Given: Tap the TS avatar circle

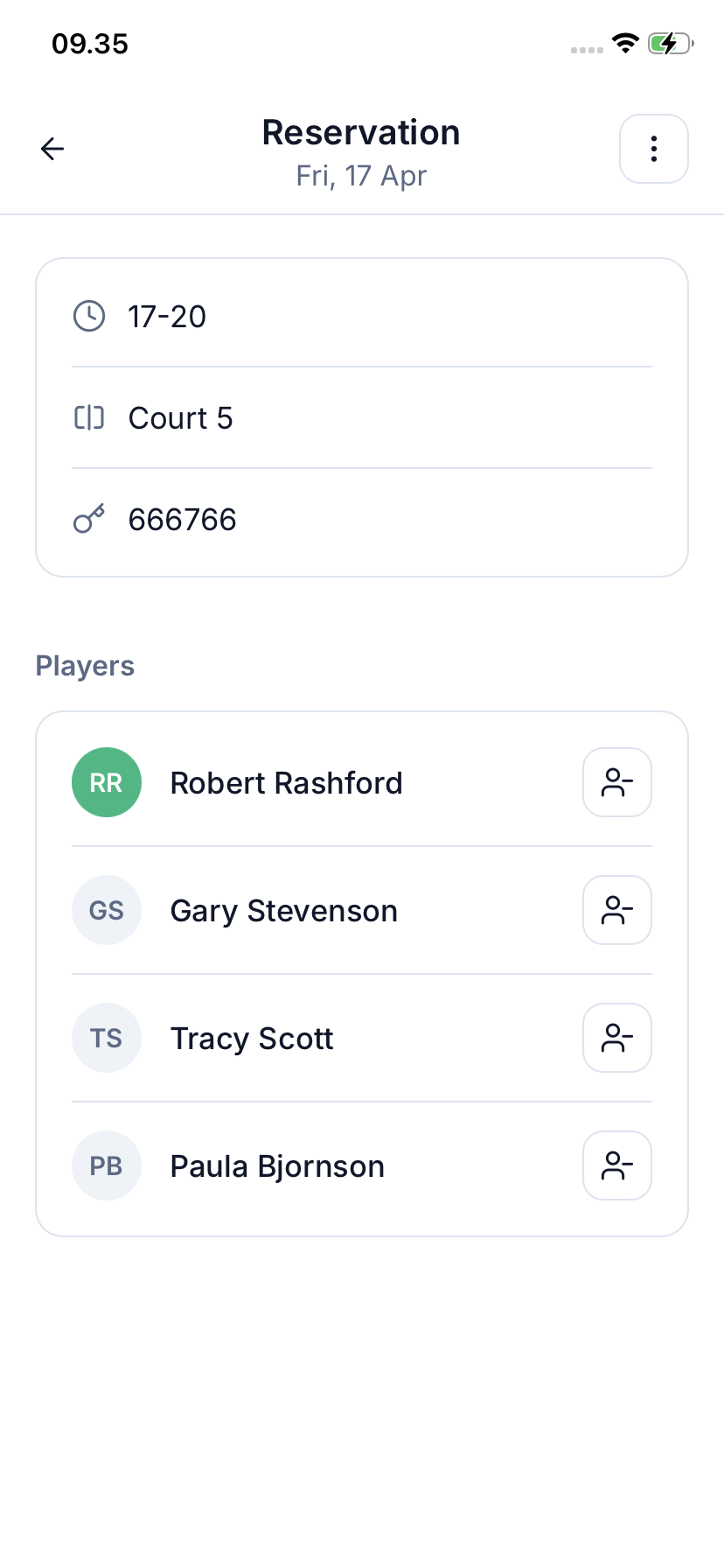Looking at the screenshot, I should point(107,1038).
